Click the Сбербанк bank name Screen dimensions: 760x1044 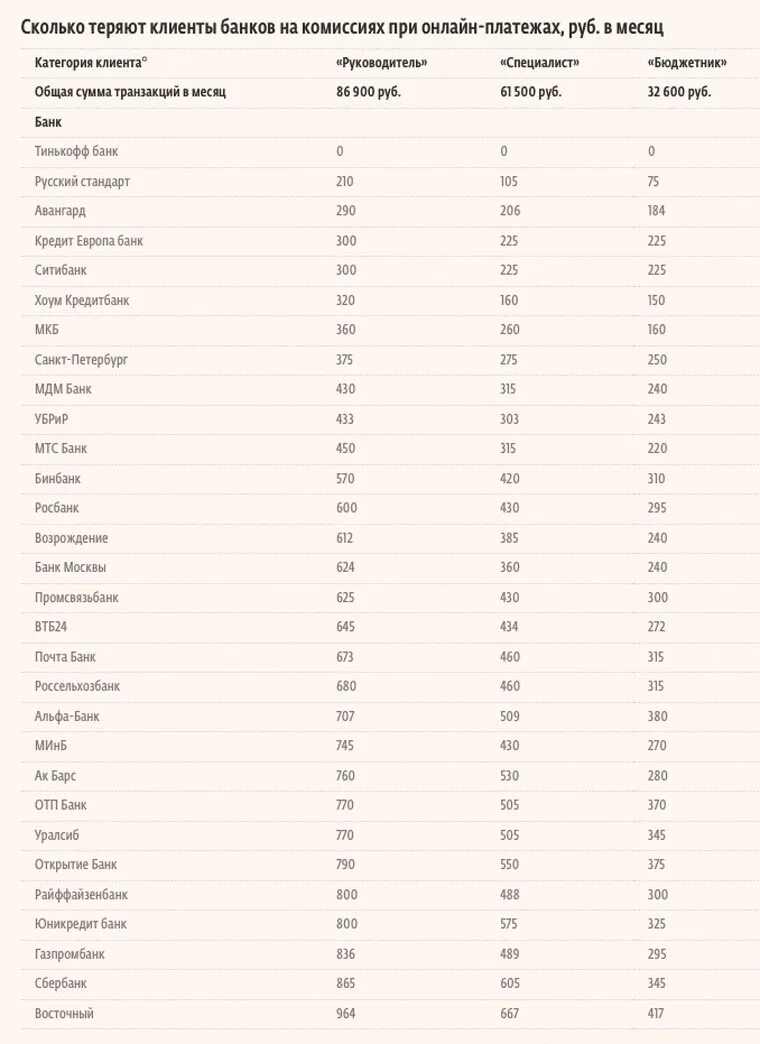coord(61,983)
